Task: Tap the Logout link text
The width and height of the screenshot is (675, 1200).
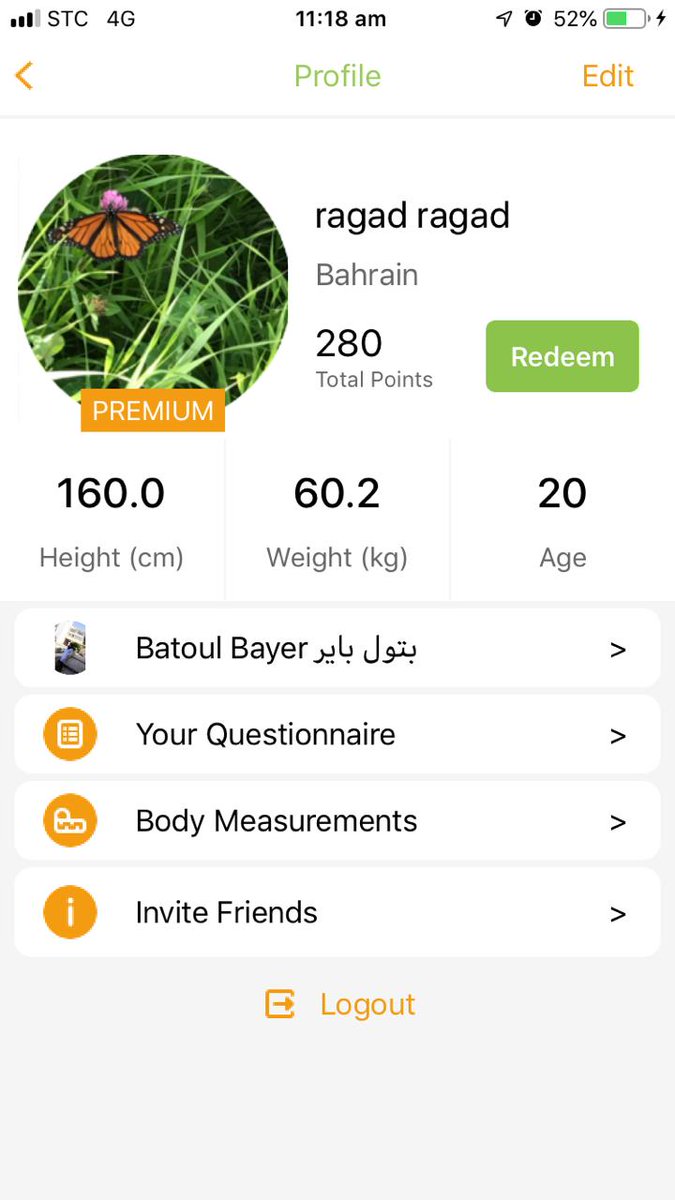Action: click(367, 1005)
